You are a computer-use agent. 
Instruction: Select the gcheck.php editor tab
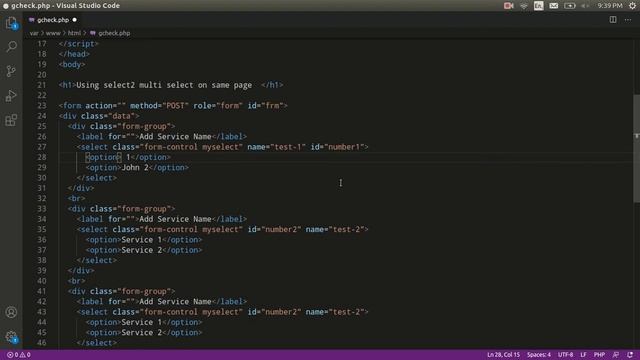point(52,20)
